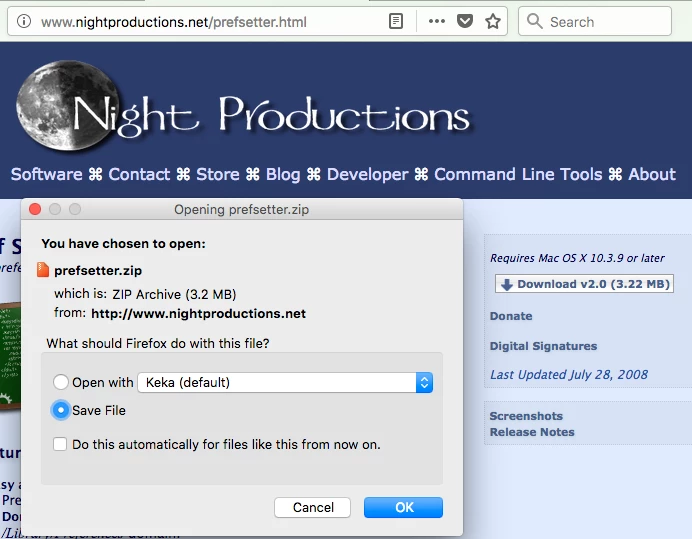Open the Release Notes link
Viewport: 692px width, 539px height.
click(x=532, y=432)
